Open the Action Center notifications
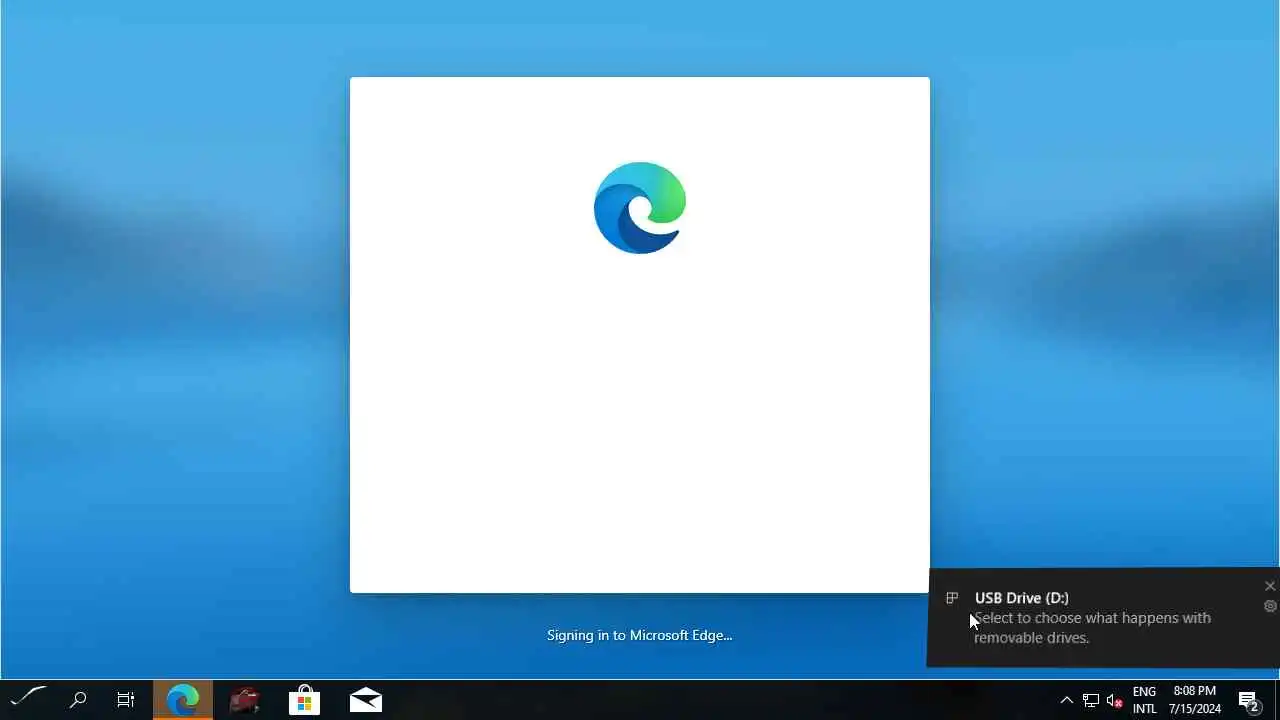 (x=1249, y=700)
